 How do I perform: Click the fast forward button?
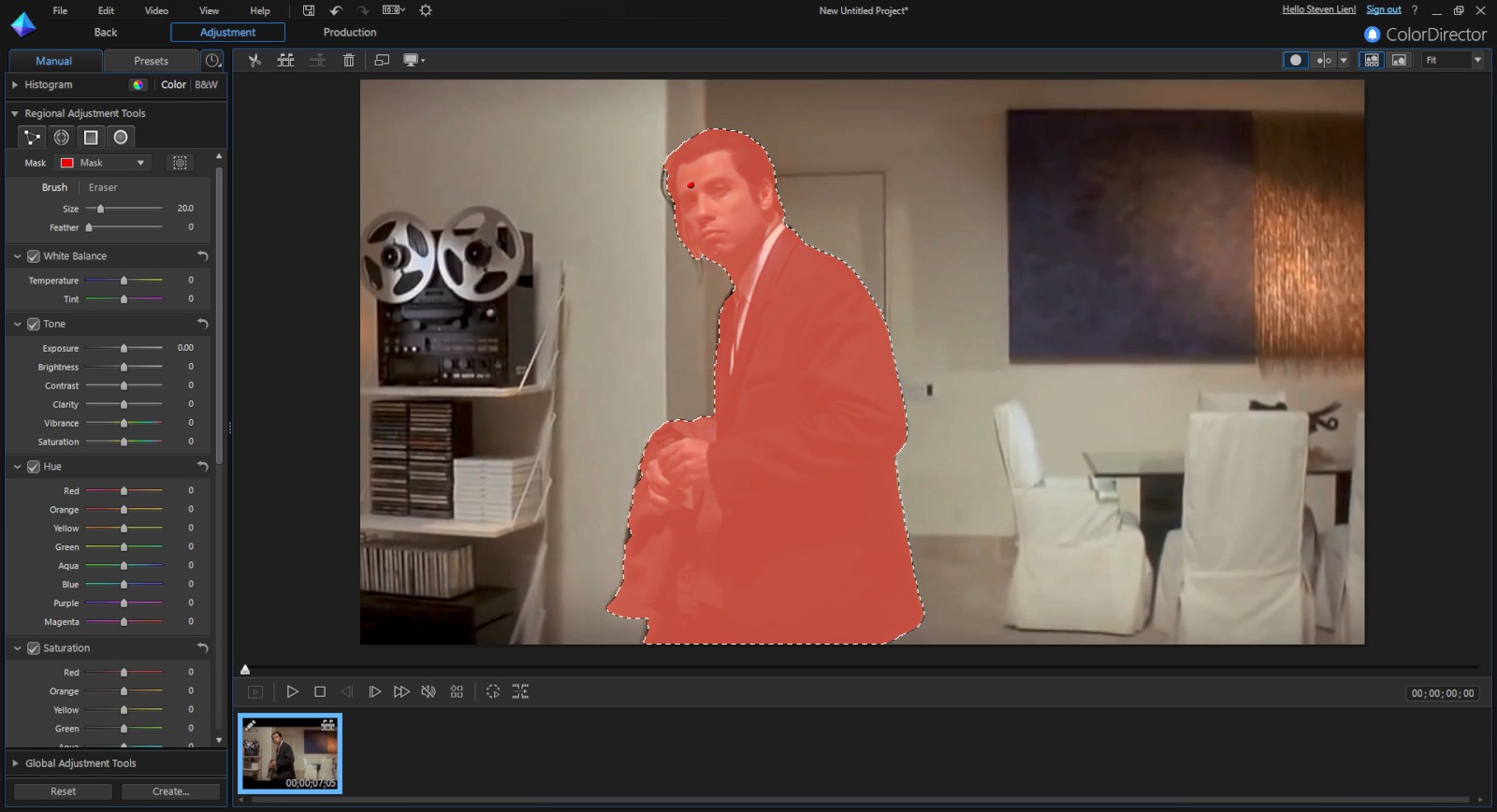(x=401, y=691)
